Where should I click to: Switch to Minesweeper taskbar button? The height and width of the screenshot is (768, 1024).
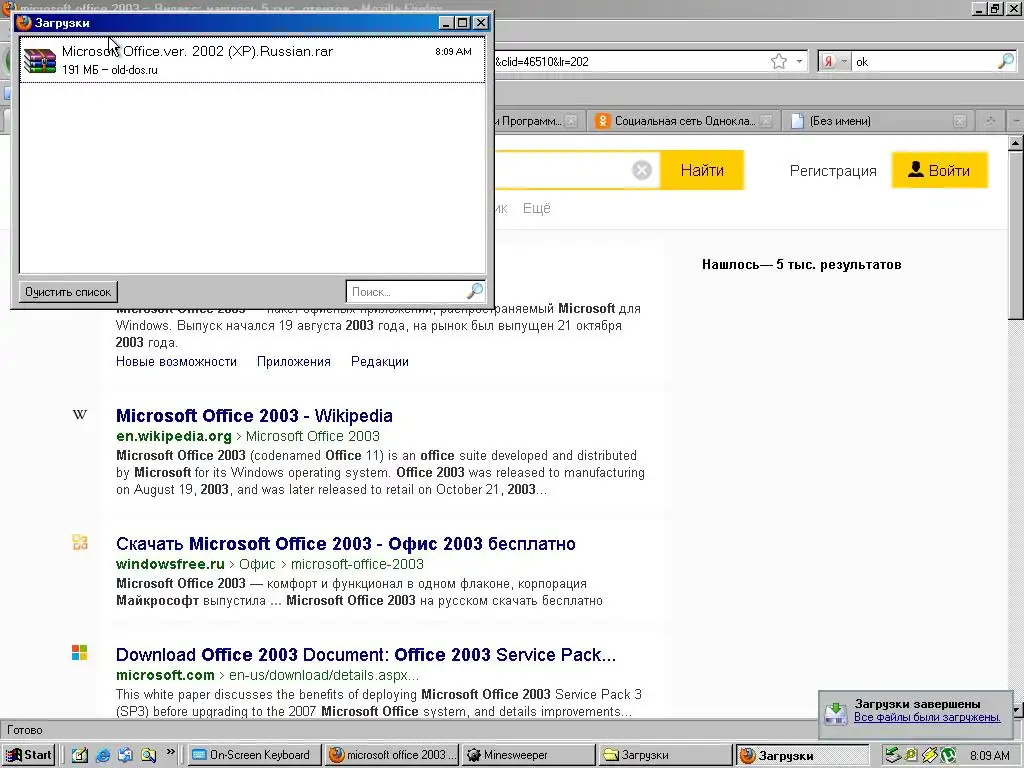point(529,755)
